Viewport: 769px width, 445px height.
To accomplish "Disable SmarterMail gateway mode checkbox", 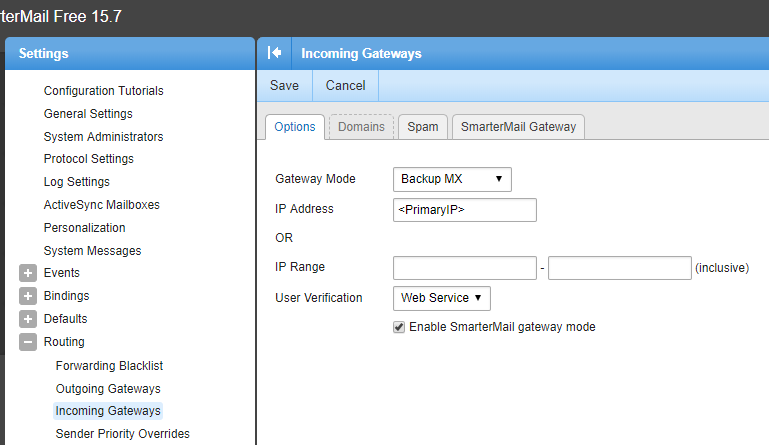I will 399,327.
